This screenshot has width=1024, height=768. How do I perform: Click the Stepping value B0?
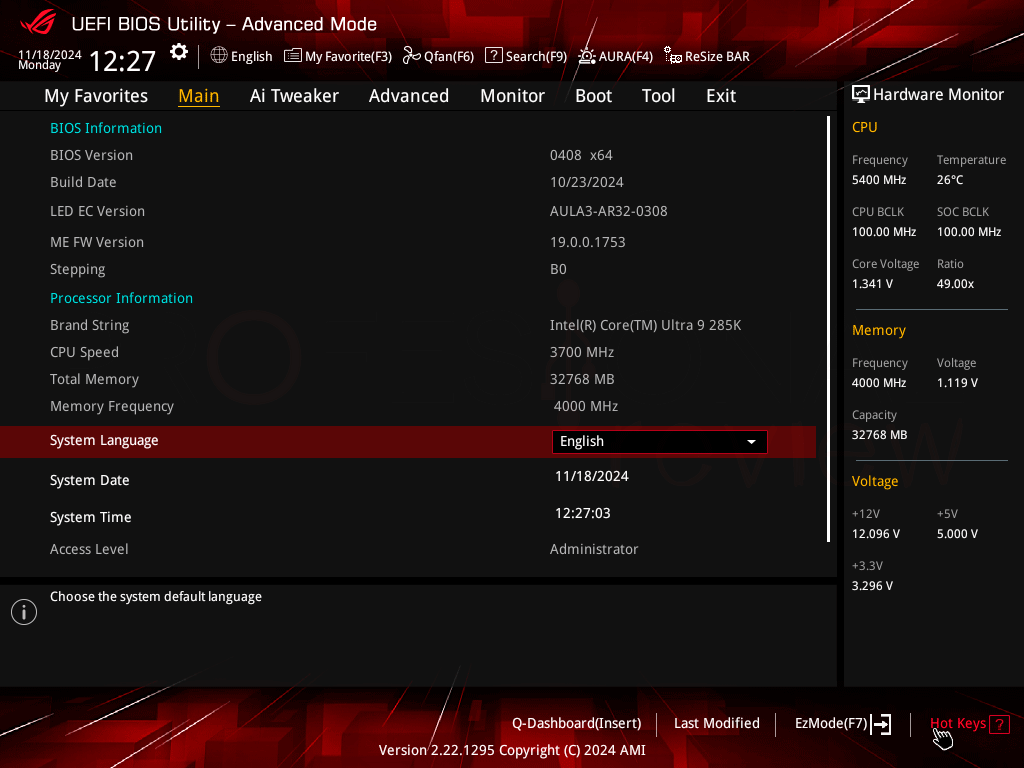click(558, 269)
